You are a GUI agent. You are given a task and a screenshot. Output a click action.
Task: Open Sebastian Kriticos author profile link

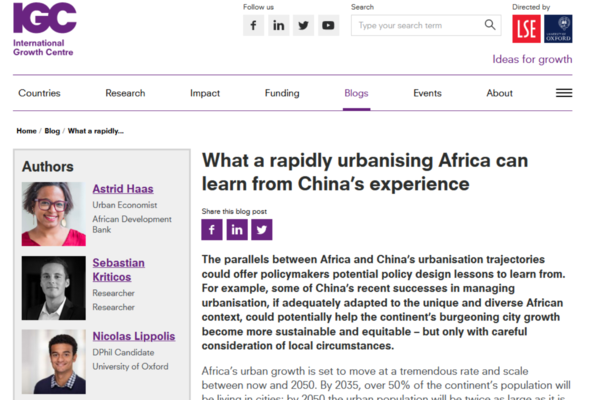point(119,270)
